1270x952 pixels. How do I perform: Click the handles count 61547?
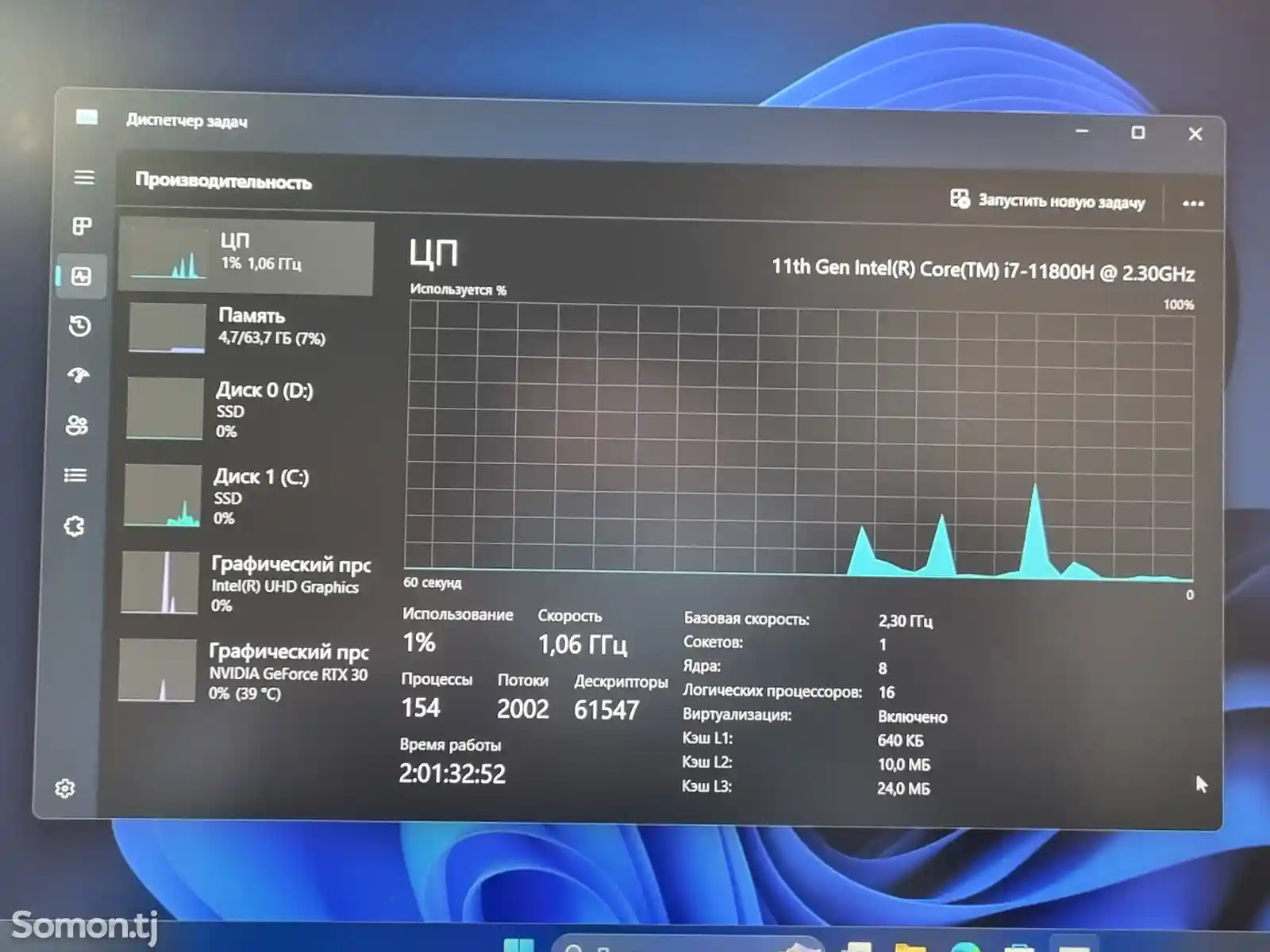tap(606, 709)
